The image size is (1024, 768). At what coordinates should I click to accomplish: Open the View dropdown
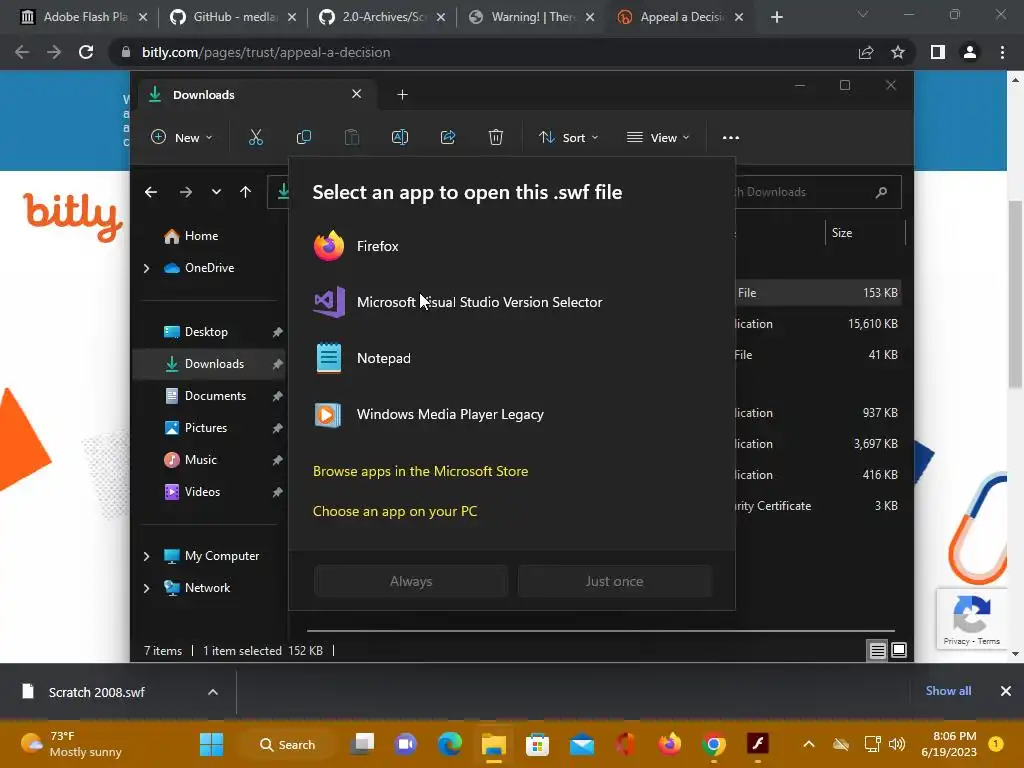pos(658,137)
